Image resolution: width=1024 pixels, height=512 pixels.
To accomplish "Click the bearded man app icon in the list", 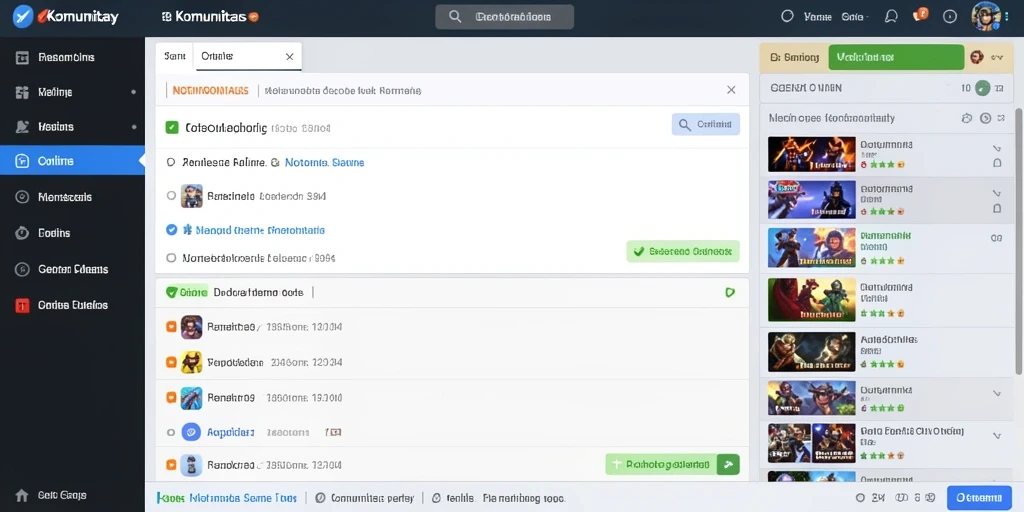I will tap(191, 327).
